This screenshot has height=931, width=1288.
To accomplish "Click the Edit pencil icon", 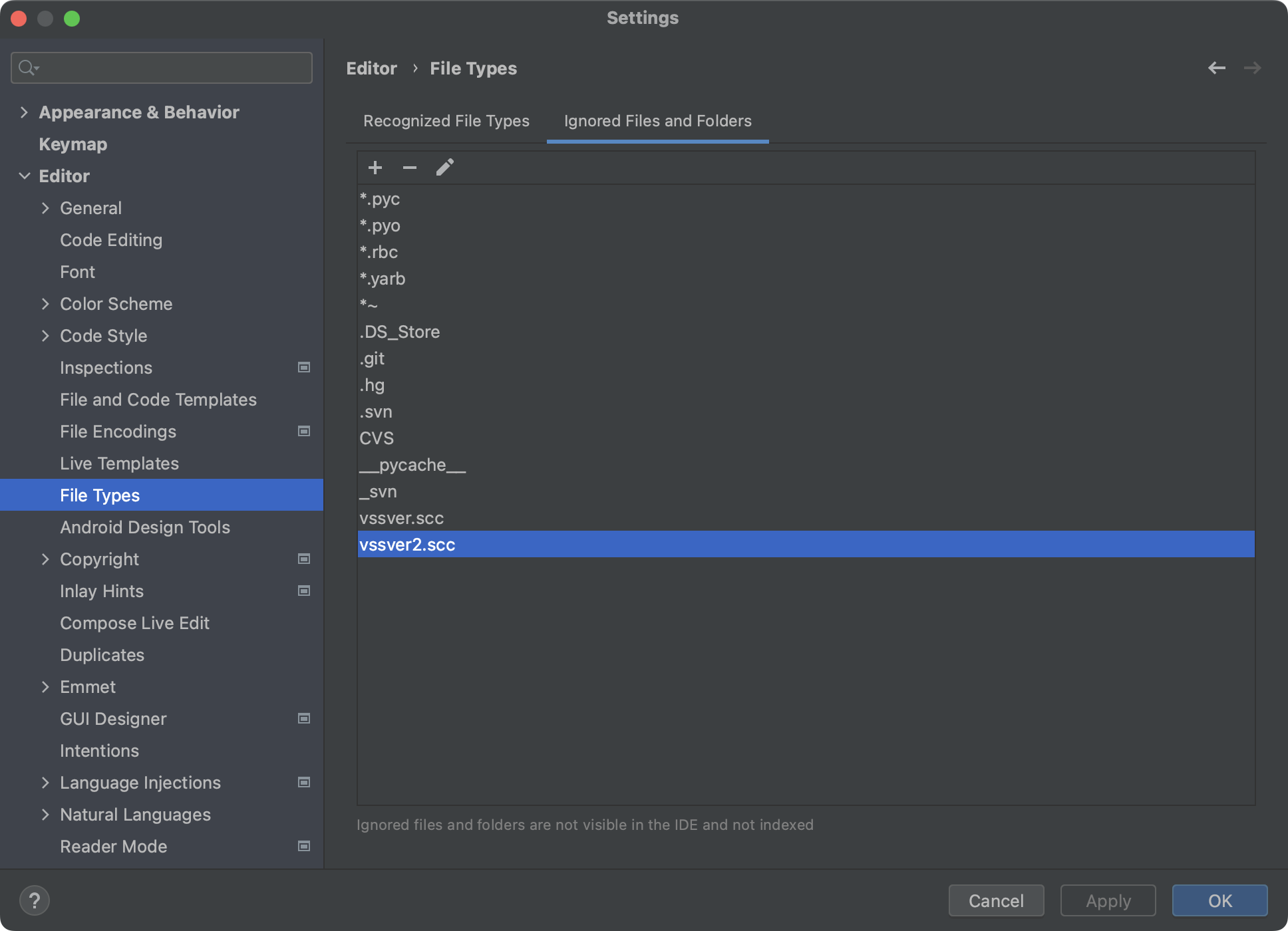I will [444, 168].
